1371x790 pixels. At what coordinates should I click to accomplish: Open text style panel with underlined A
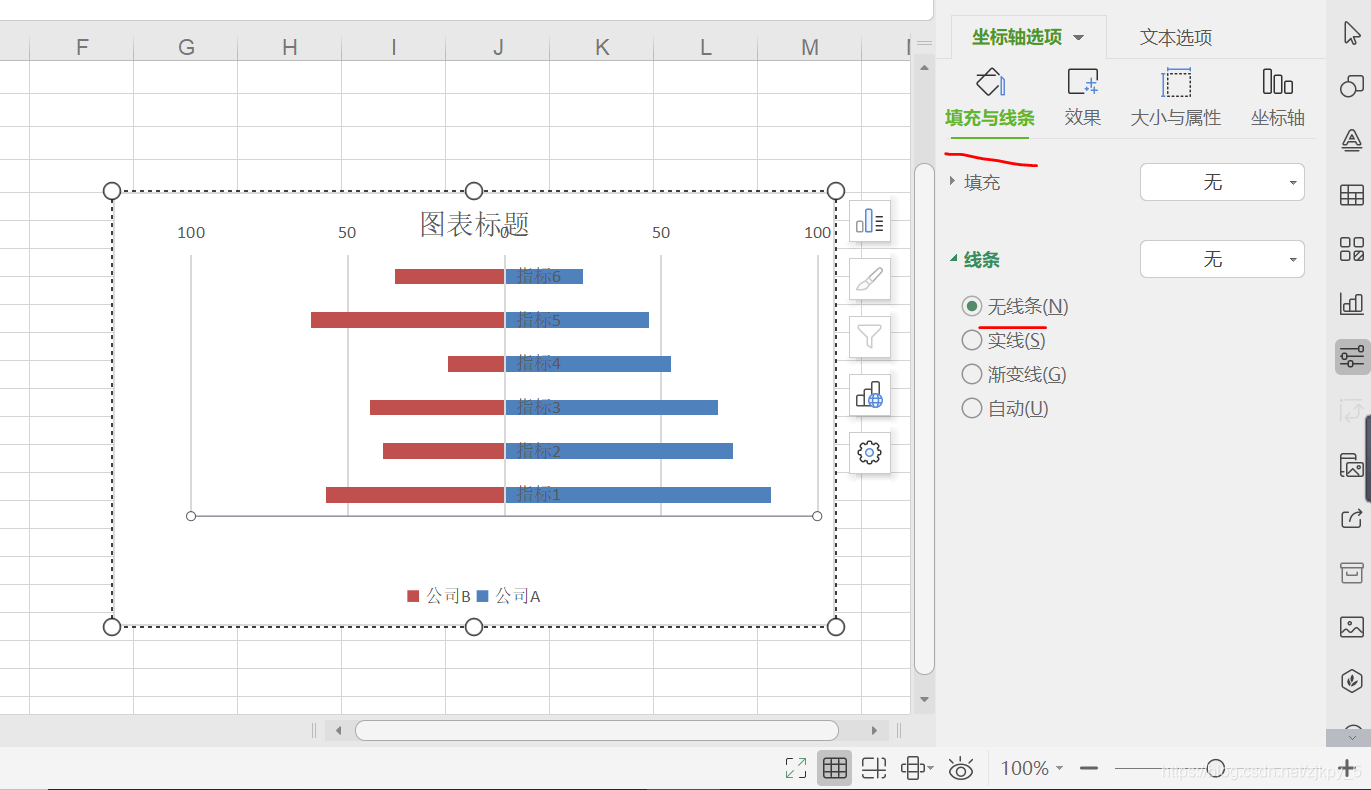(1352, 141)
